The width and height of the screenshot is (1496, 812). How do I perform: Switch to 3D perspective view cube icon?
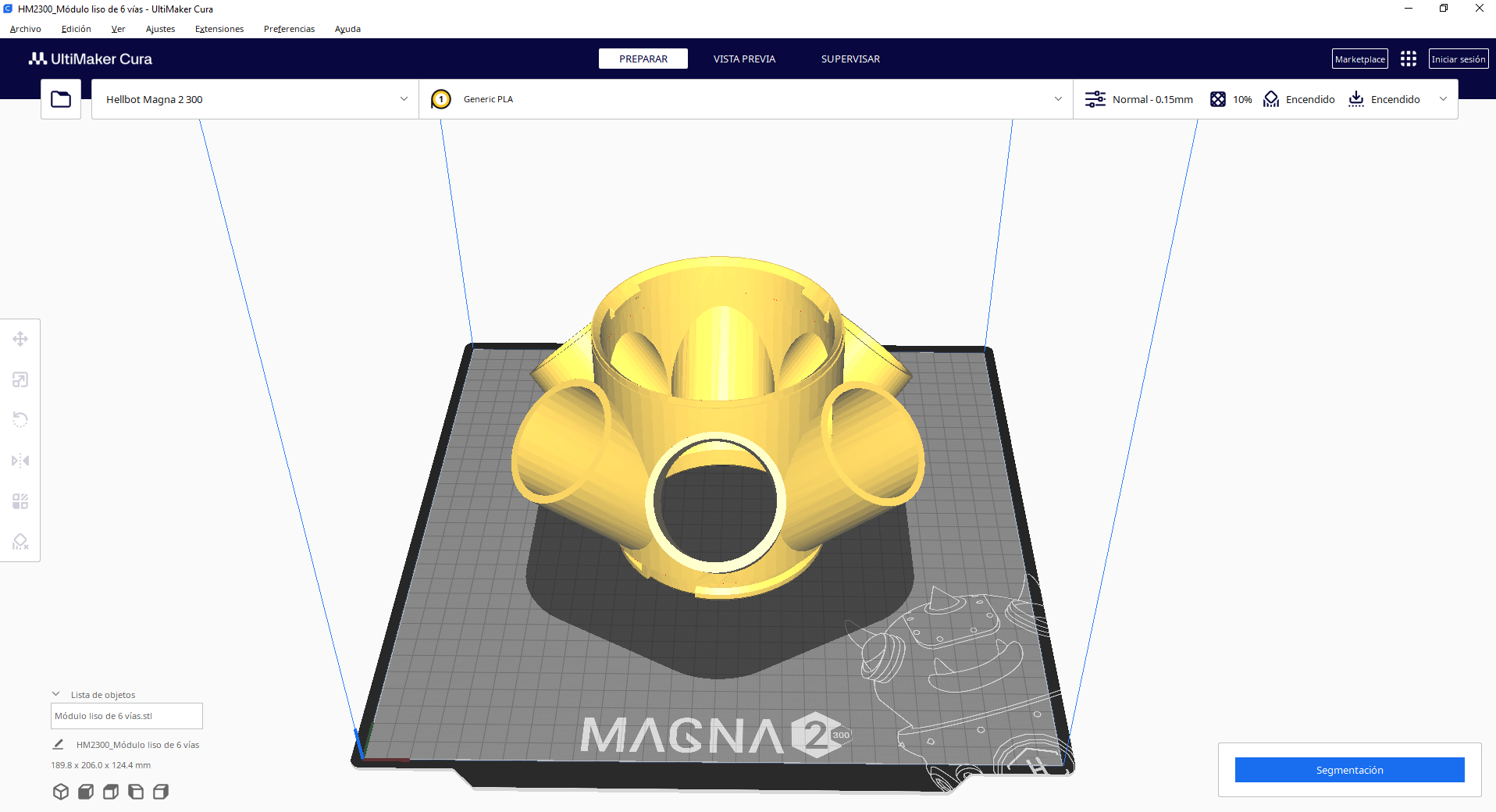(61, 792)
